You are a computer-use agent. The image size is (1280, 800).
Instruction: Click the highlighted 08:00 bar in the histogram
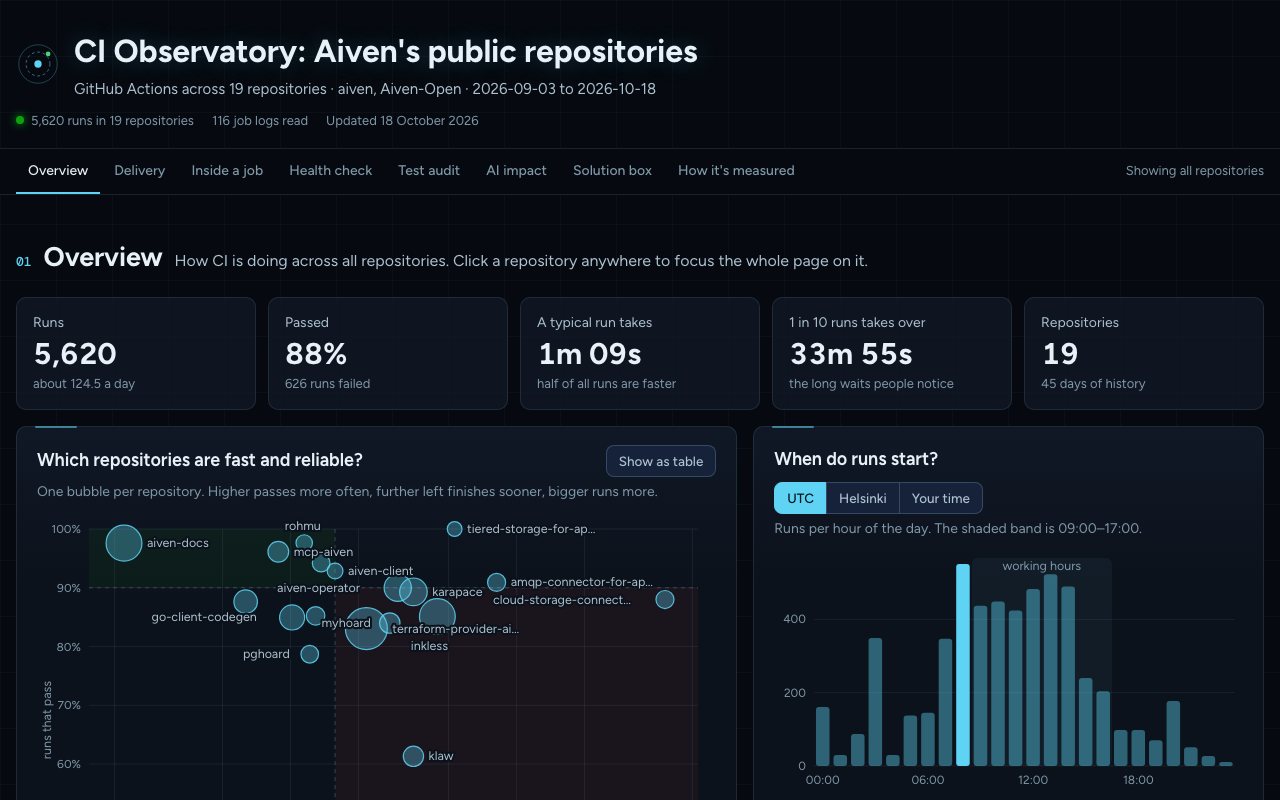(x=963, y=665)
